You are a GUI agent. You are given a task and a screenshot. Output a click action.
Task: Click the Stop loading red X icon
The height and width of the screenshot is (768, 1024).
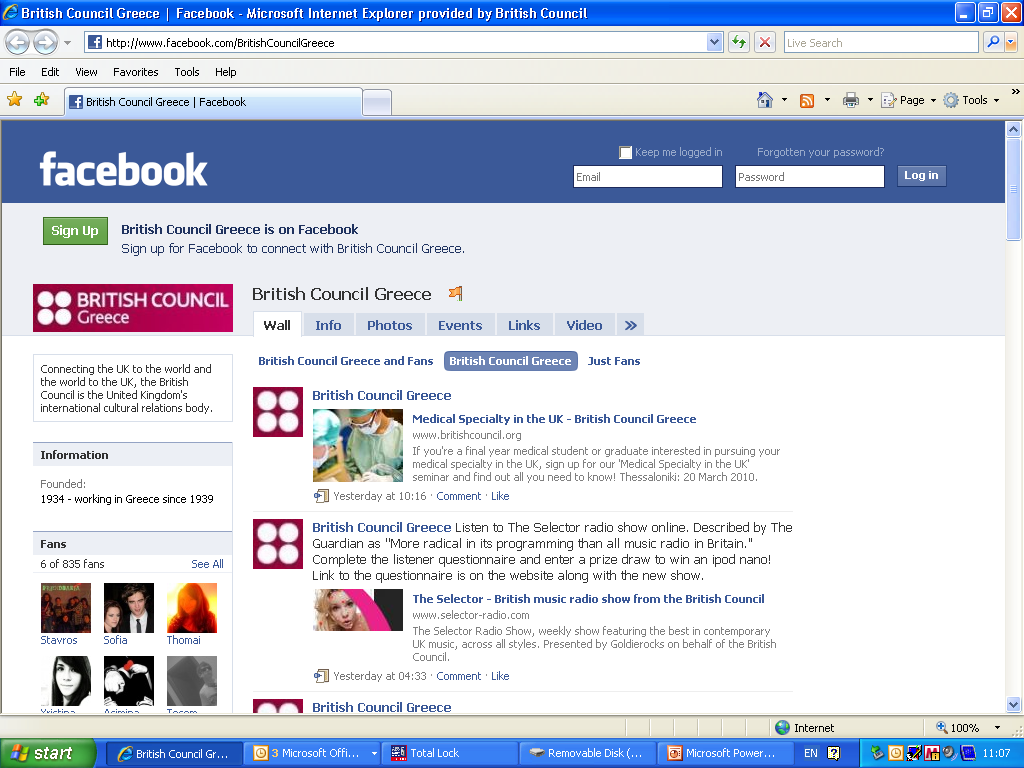(765, 42)
